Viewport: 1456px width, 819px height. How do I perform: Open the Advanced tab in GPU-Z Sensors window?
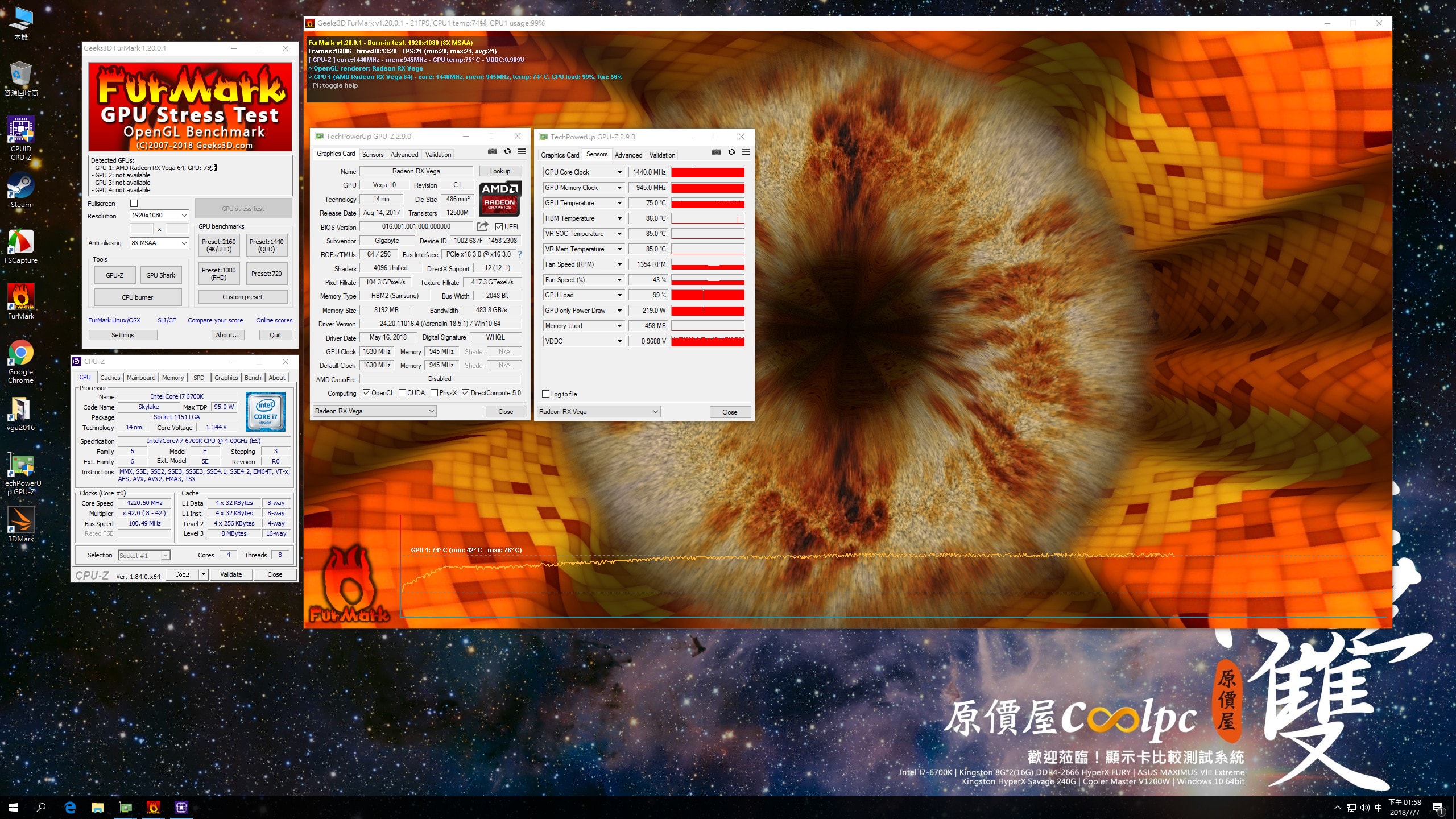pos(628,155)
